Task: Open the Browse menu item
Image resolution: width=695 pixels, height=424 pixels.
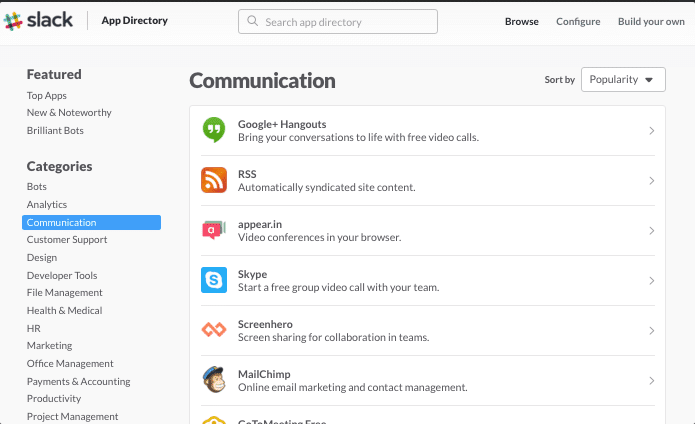Action: 522,22
